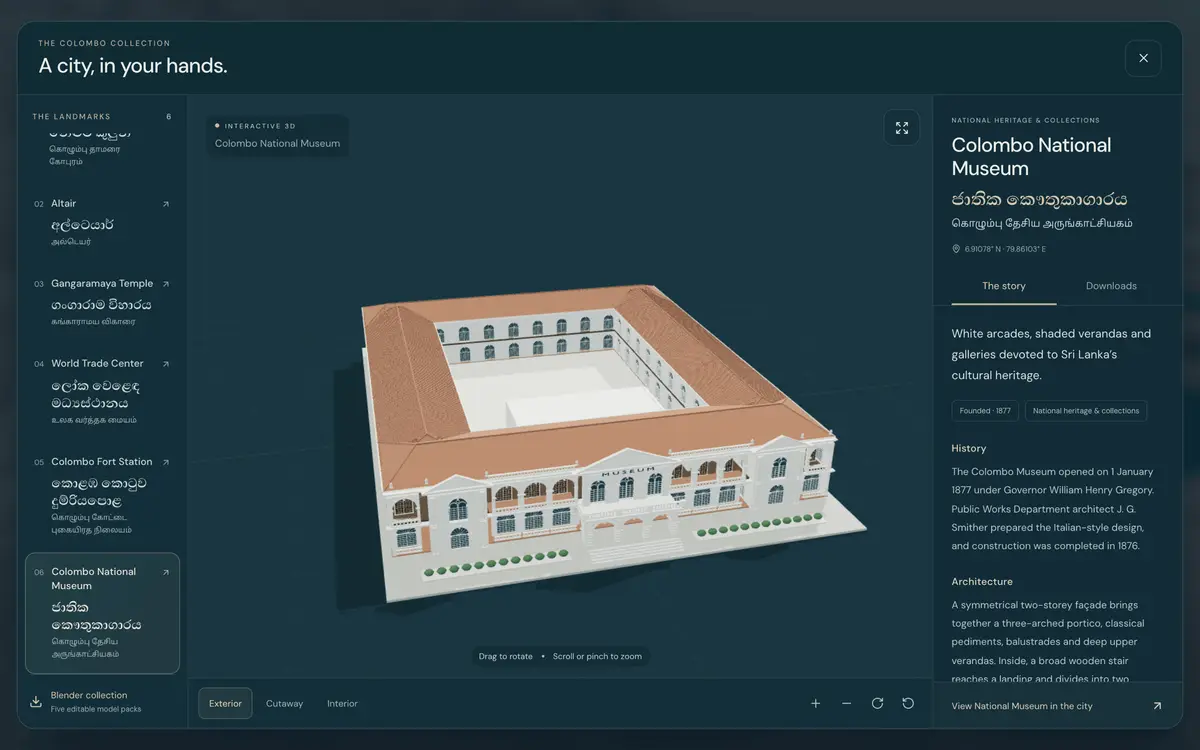This screenshot has height=750, width=1200.
Task: Open Colombo Fort Station arrow icon
Action: (166, 462)
